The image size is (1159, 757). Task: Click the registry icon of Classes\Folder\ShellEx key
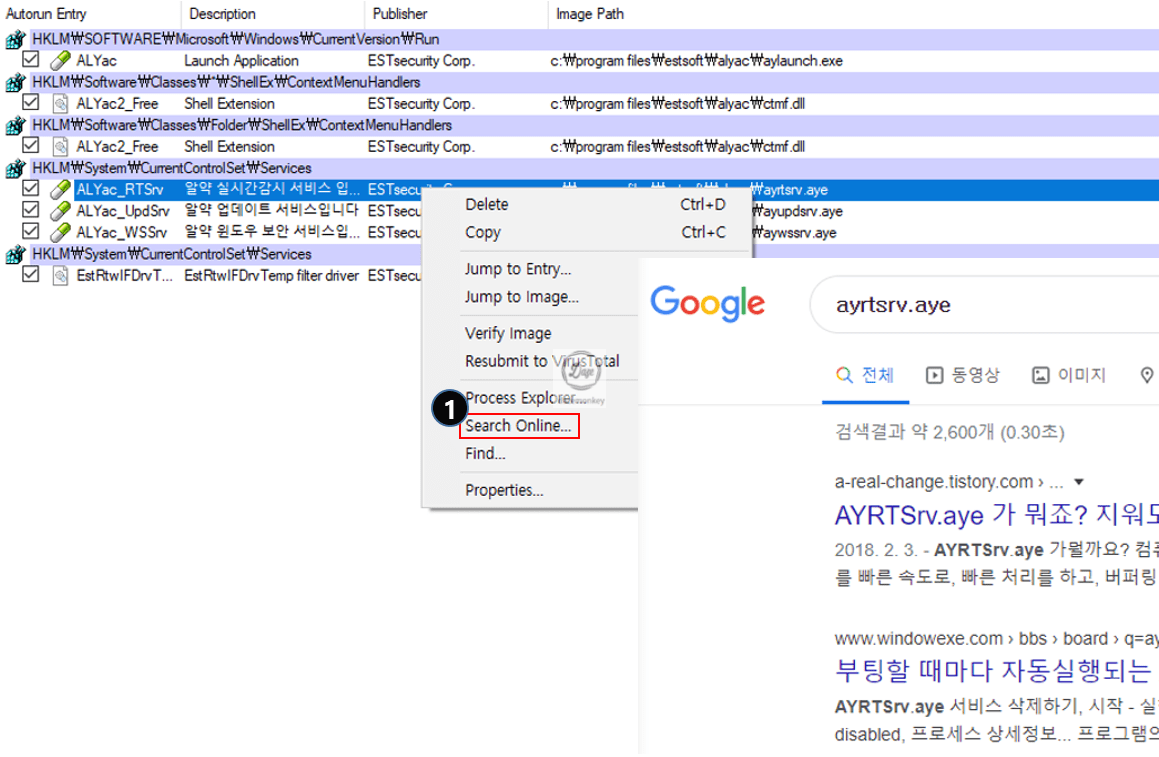15,125
